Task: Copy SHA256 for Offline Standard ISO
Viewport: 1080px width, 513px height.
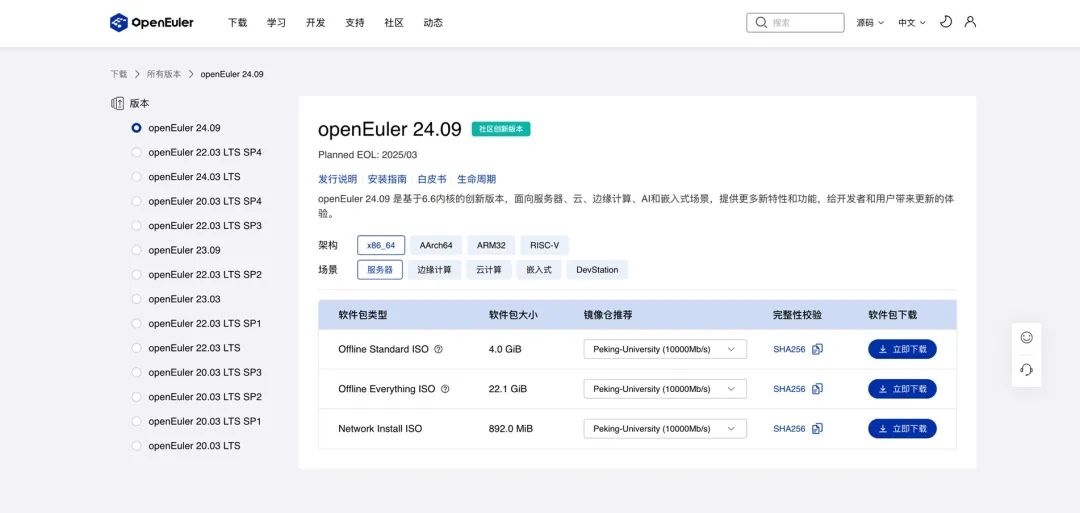Action: tap(817, 349)
